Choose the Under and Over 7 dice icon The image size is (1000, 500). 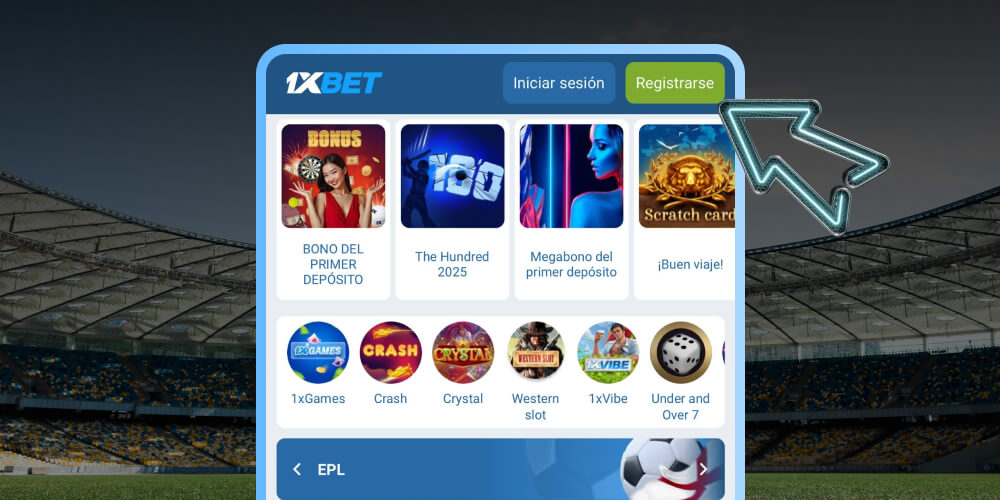coord(680,352)
